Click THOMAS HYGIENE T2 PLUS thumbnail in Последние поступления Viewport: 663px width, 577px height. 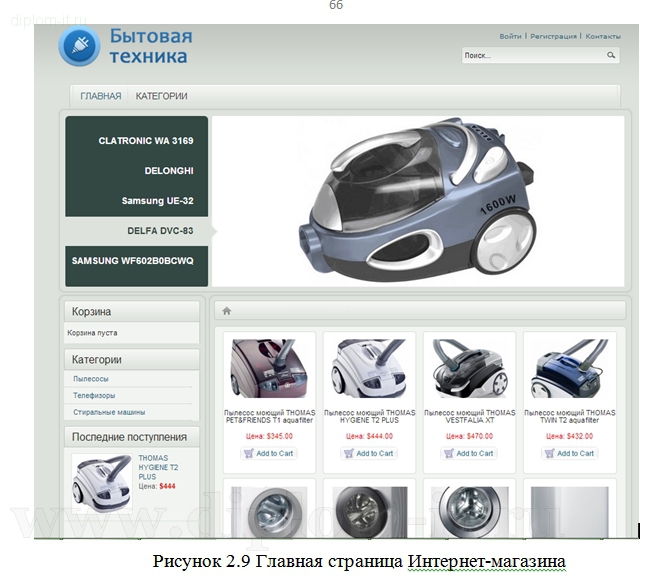point(101,482)
